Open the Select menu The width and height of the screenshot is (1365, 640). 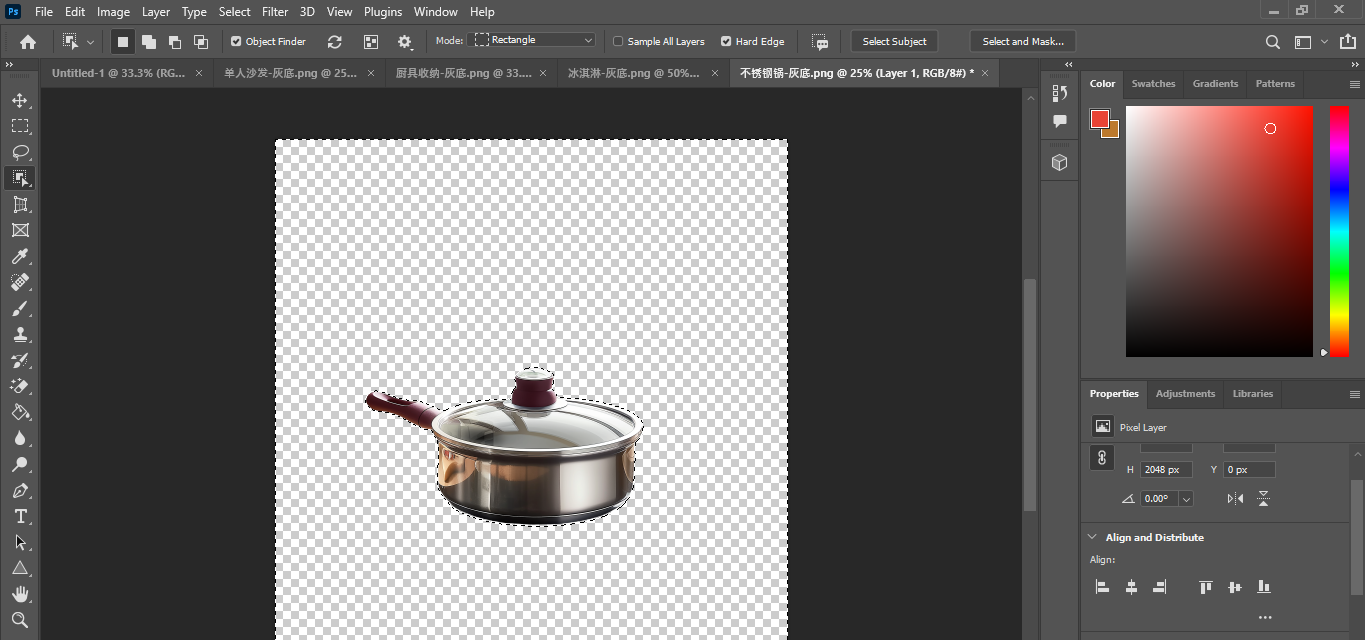tap(235, 12)
